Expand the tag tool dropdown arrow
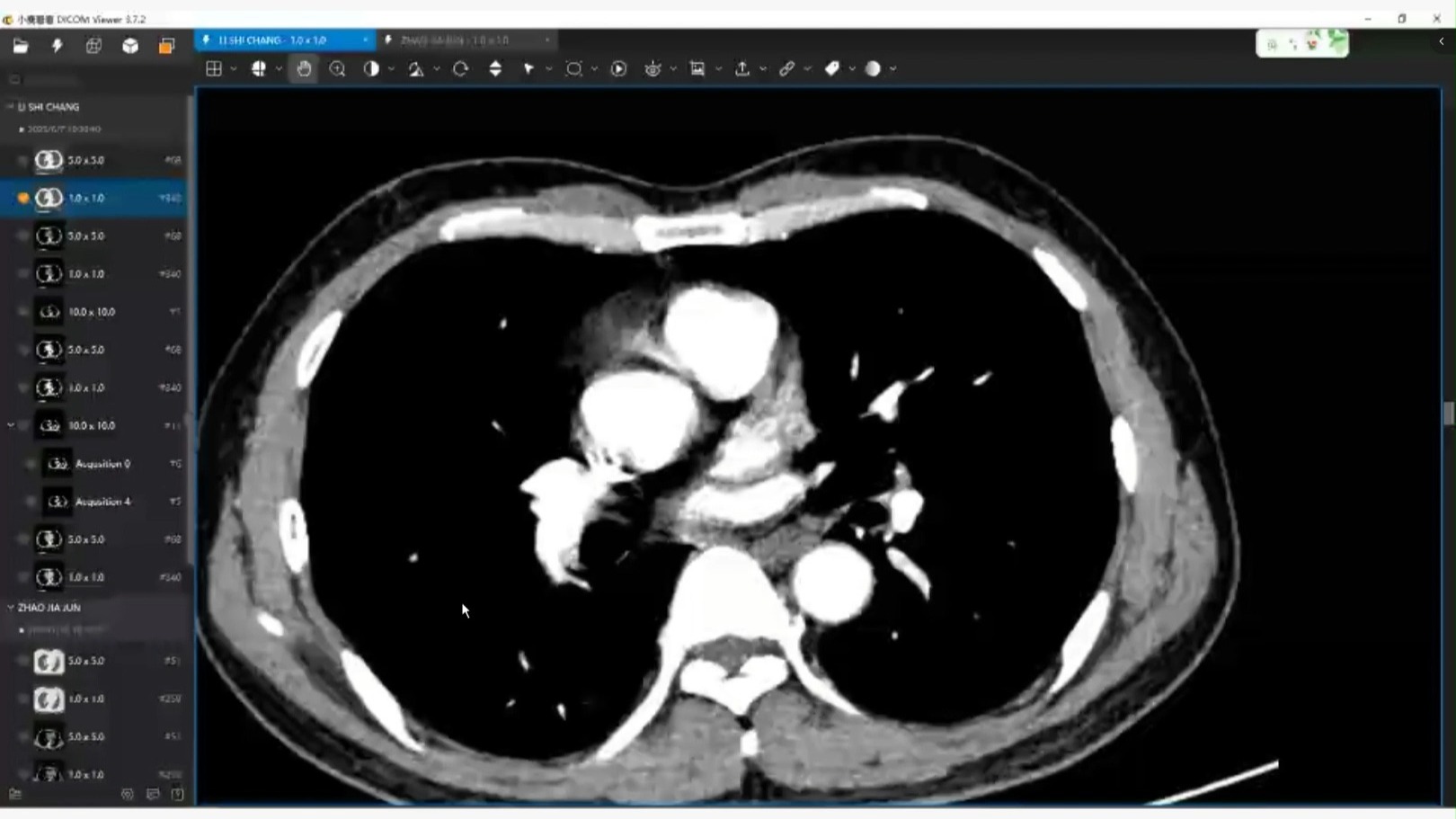The height and width of the screenshot is (819, 1456). click(x=852, y=69)
